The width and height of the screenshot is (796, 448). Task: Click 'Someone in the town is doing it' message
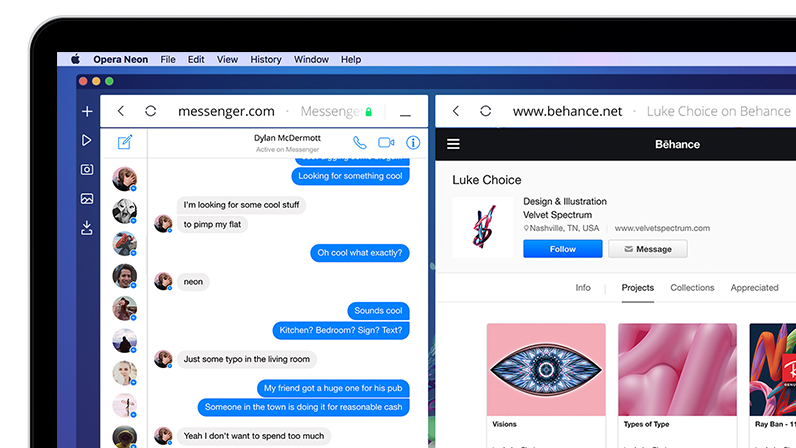304,407
